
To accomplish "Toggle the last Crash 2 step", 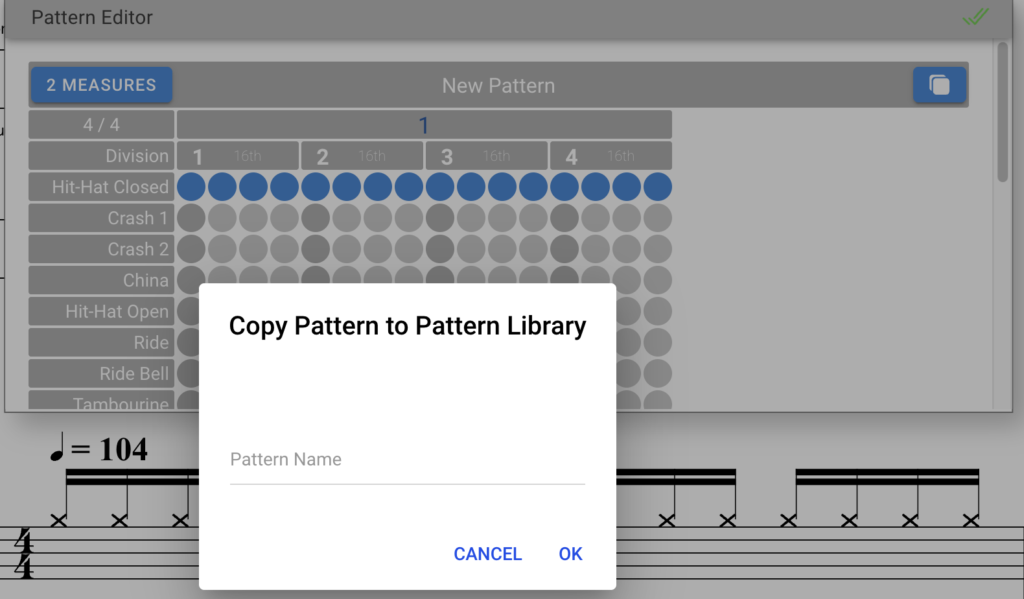I will [x=658, y=249].
